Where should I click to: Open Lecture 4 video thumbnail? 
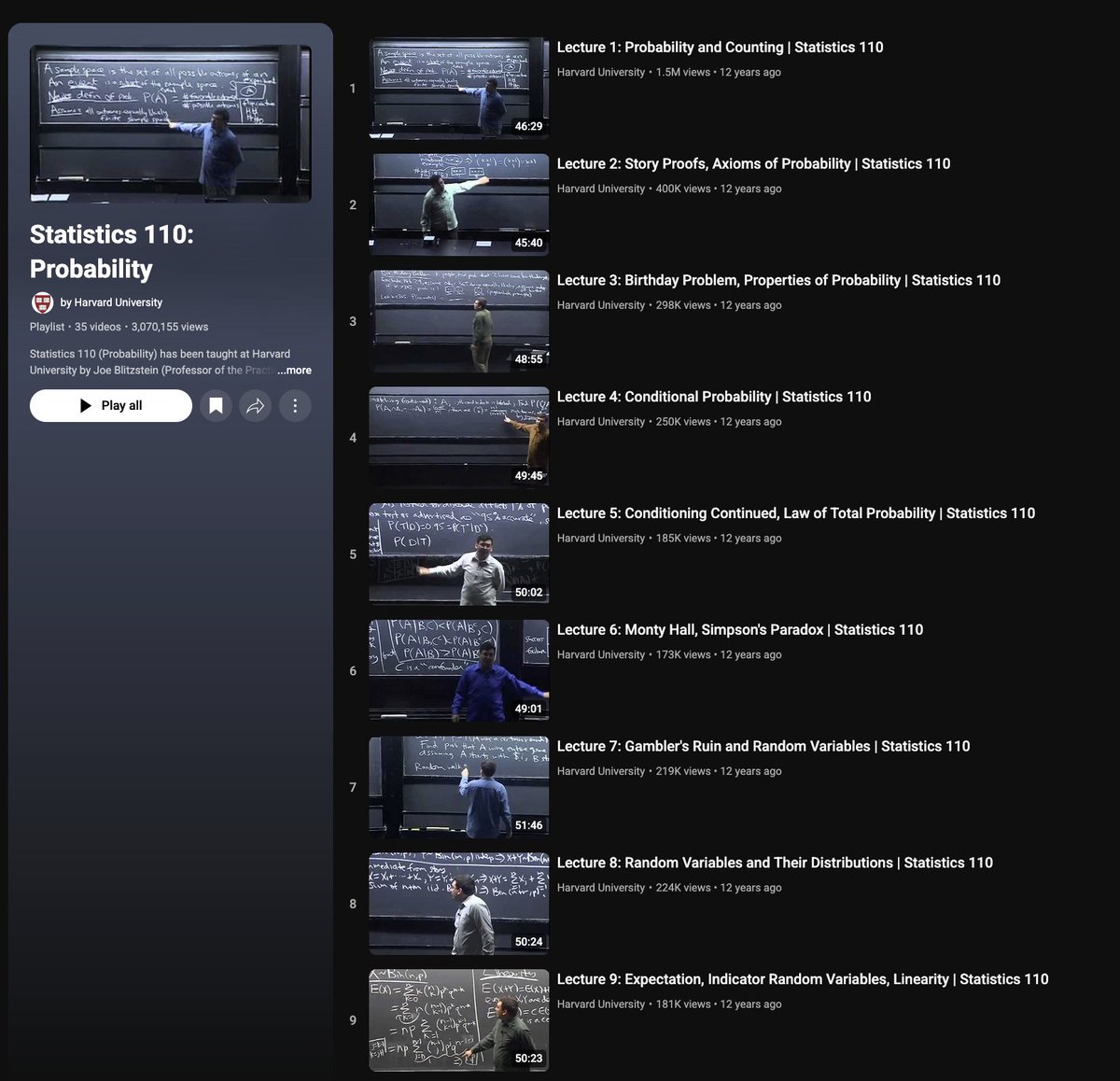[459, 438]
